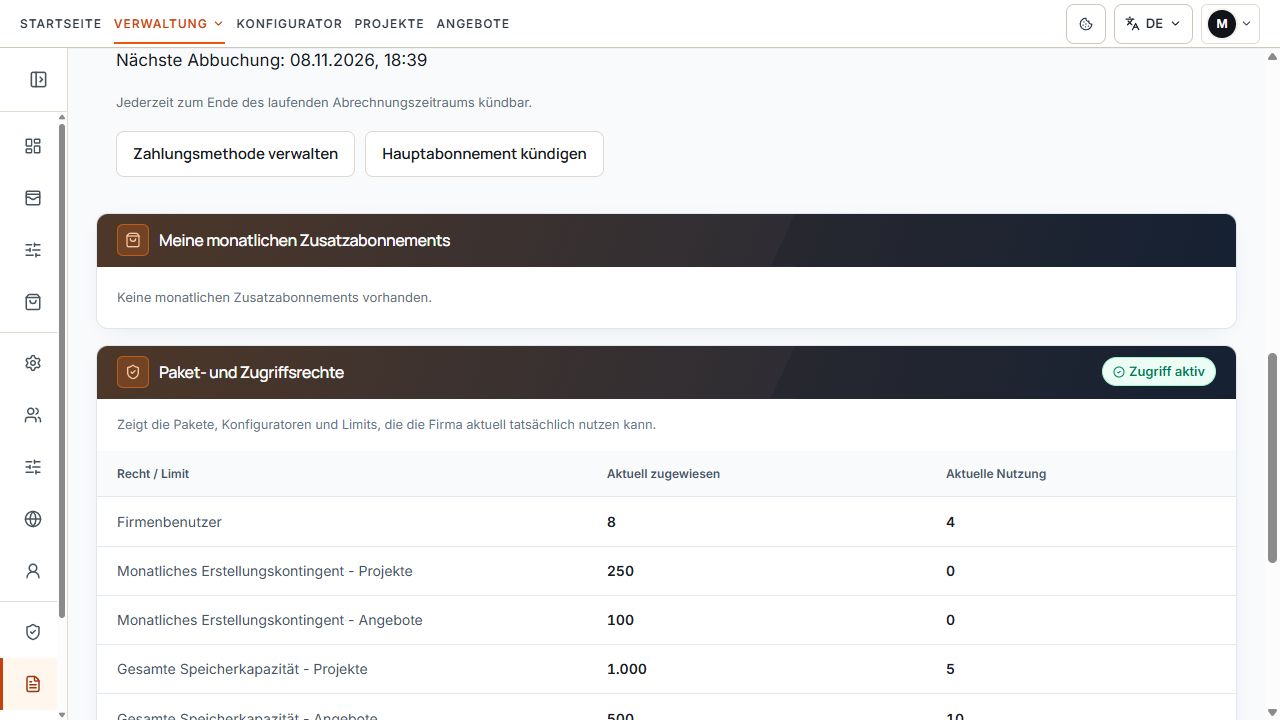Screen dimensions: 1280x720
Task: Open the Konfigurator menu item
Action: [x=289, y=24]
